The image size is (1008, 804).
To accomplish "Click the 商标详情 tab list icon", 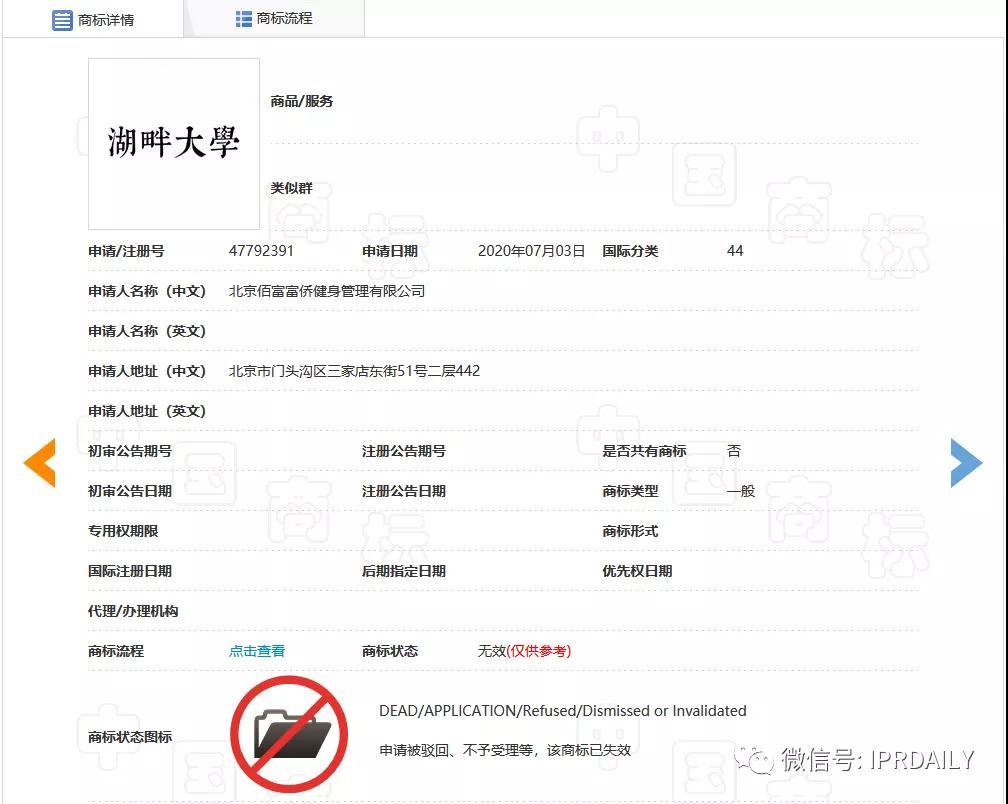I will pyautogui.click(x=62, y=20).
